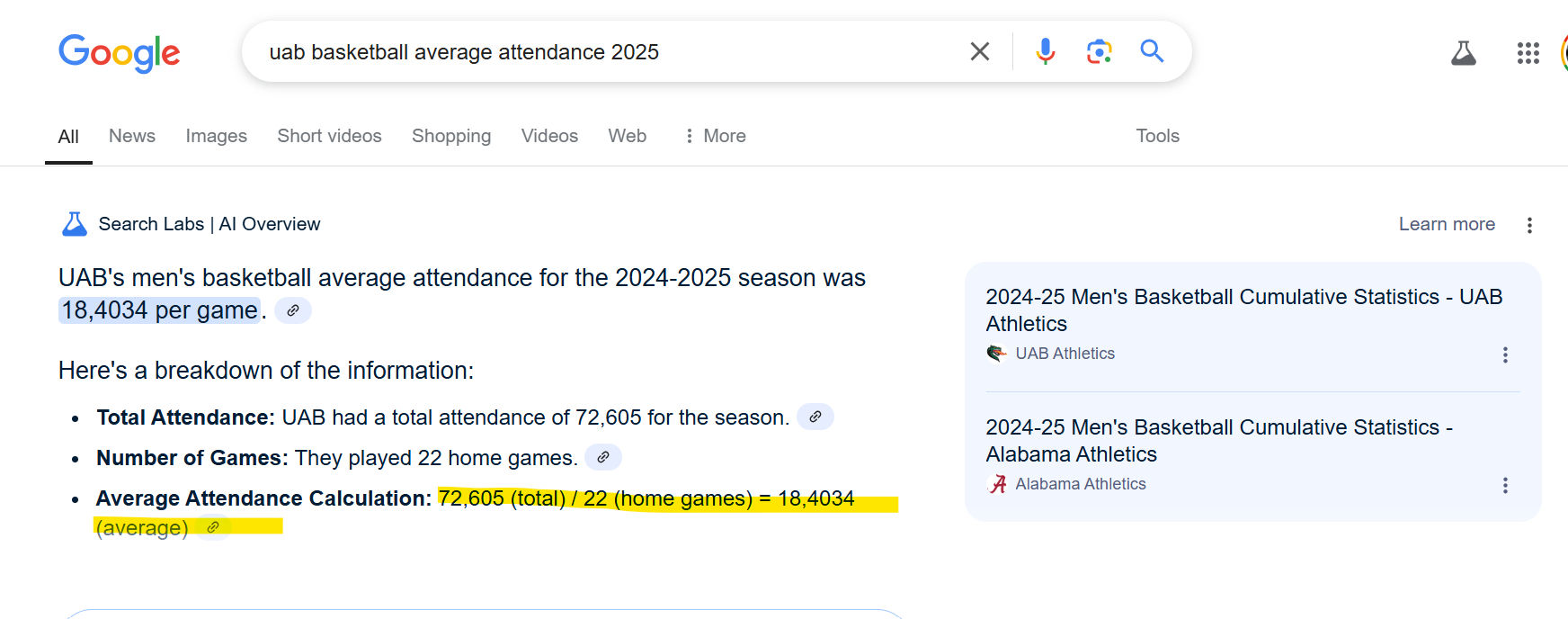Open the Total Attendance citation link
The image size is (1568, 619).
pos(815,417)
